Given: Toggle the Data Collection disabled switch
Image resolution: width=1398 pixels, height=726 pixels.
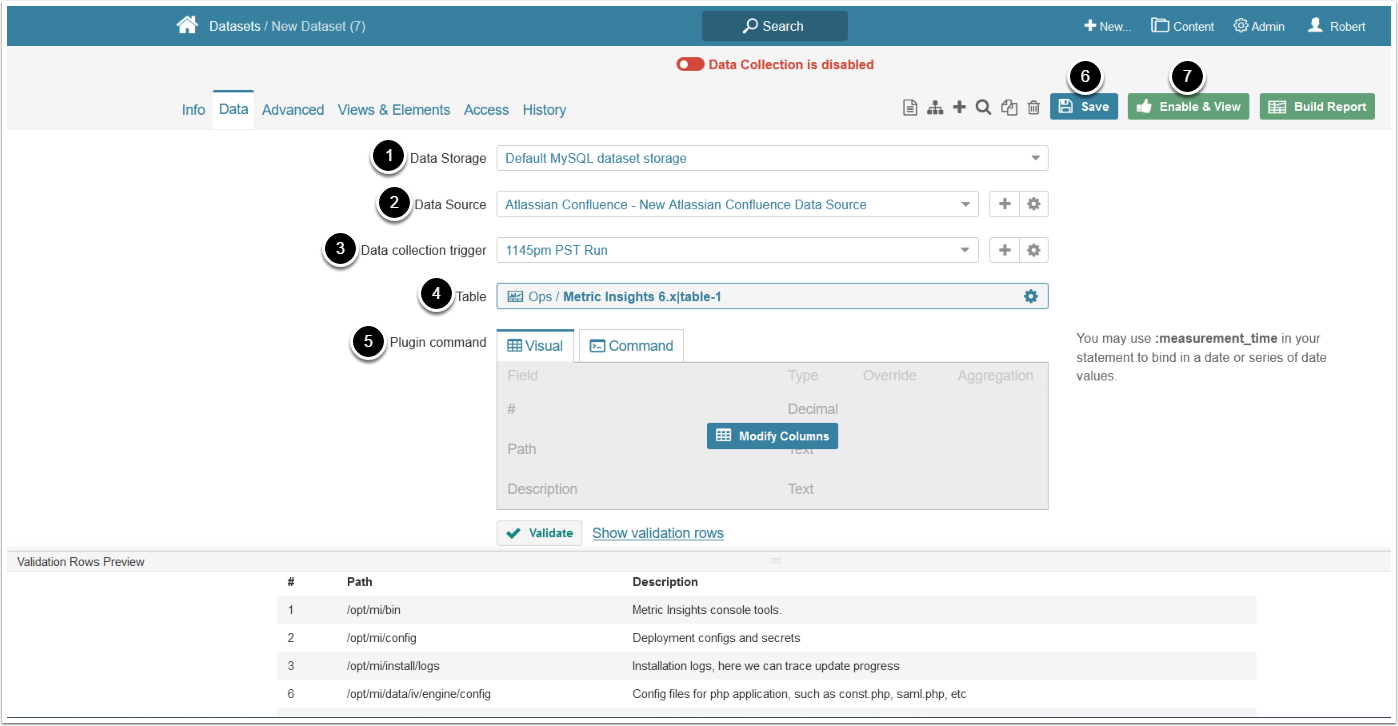Looking at the screenshot, I should coord(690,64).
